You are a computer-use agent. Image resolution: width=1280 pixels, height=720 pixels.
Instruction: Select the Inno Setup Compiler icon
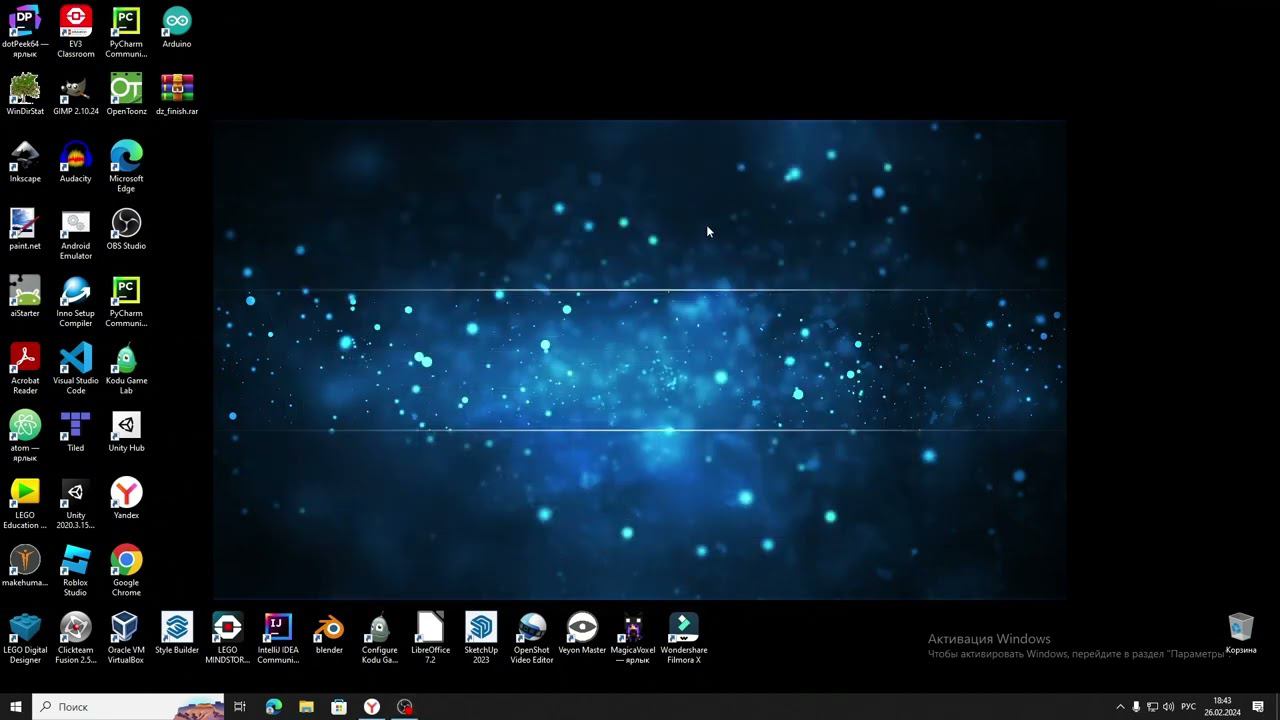pyautogui.click(x=76, y=300)
